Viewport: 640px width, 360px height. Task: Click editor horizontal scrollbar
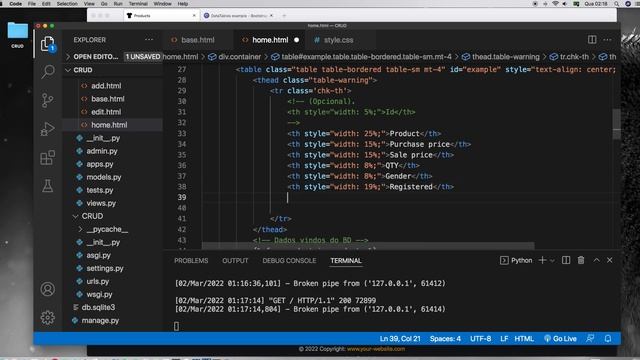(x=368, y=246)
